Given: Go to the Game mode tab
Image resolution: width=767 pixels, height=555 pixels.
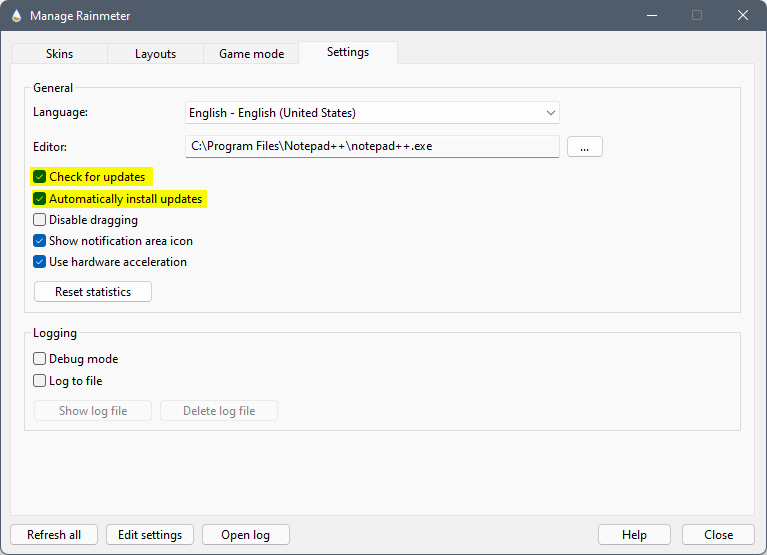Looking at the screenshot, I should 251,54.
